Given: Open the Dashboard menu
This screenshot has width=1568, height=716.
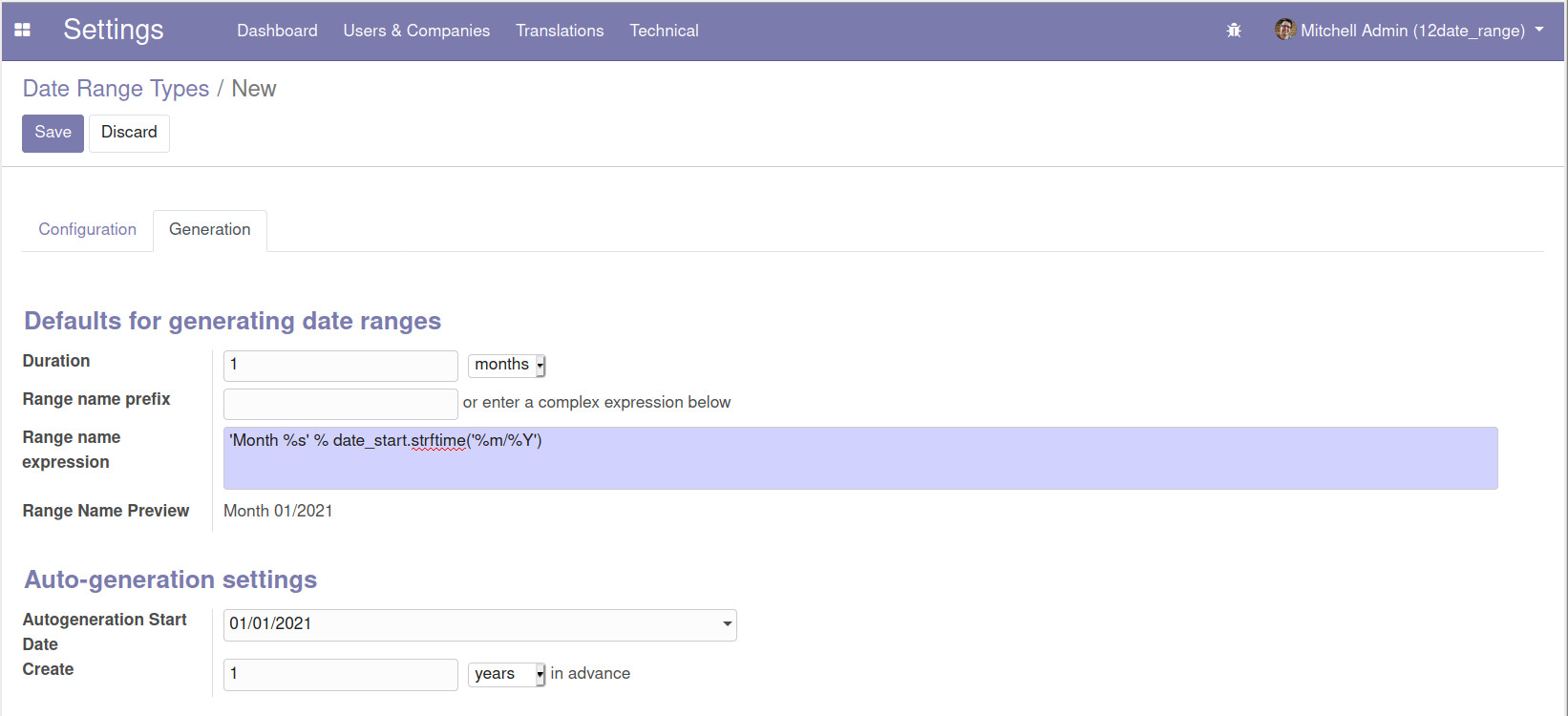Looking at the screenshot, I should [x=277, y=31].
